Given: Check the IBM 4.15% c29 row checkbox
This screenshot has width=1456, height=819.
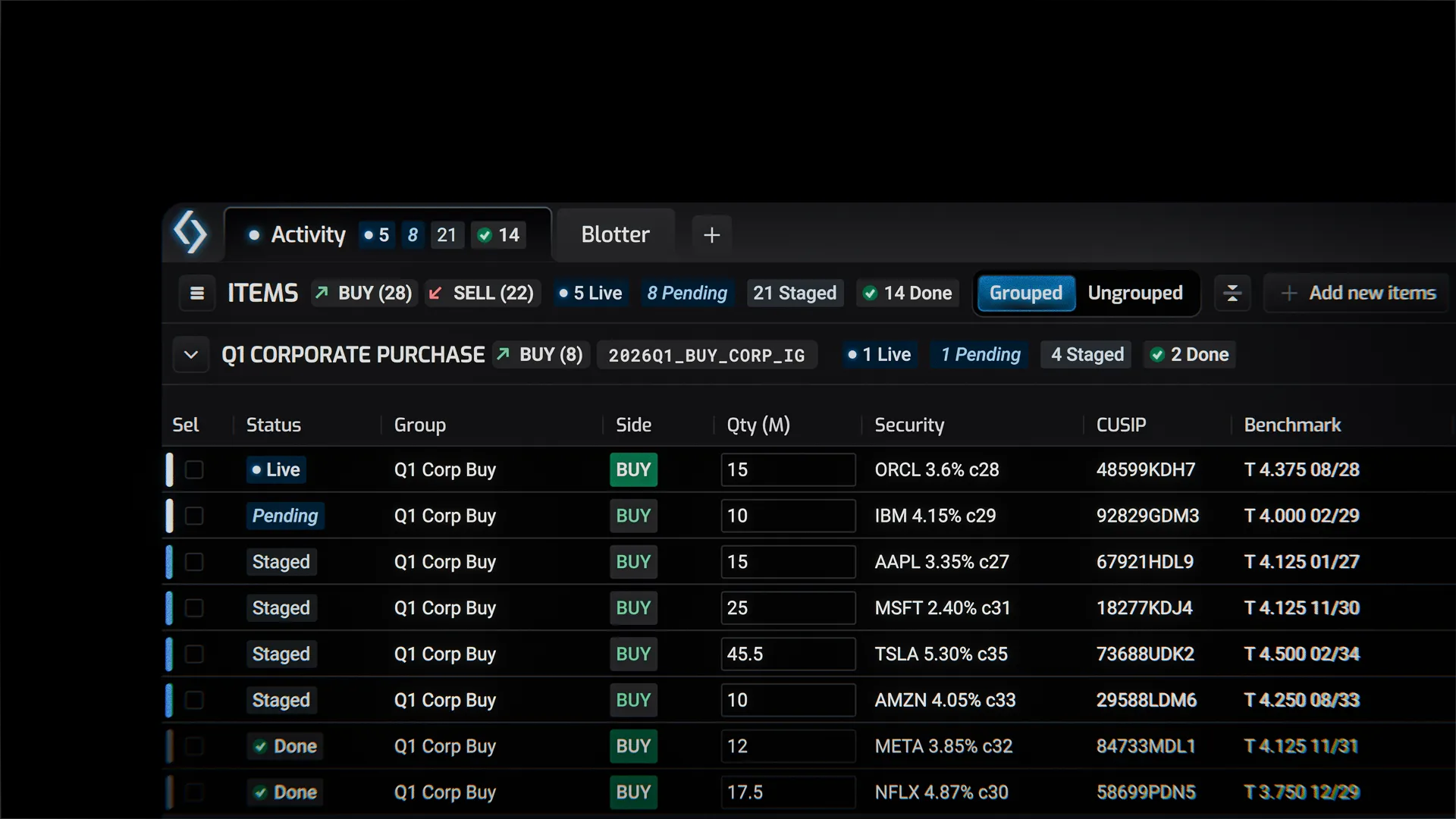Looking at the screenshot, I should [194, 516].
